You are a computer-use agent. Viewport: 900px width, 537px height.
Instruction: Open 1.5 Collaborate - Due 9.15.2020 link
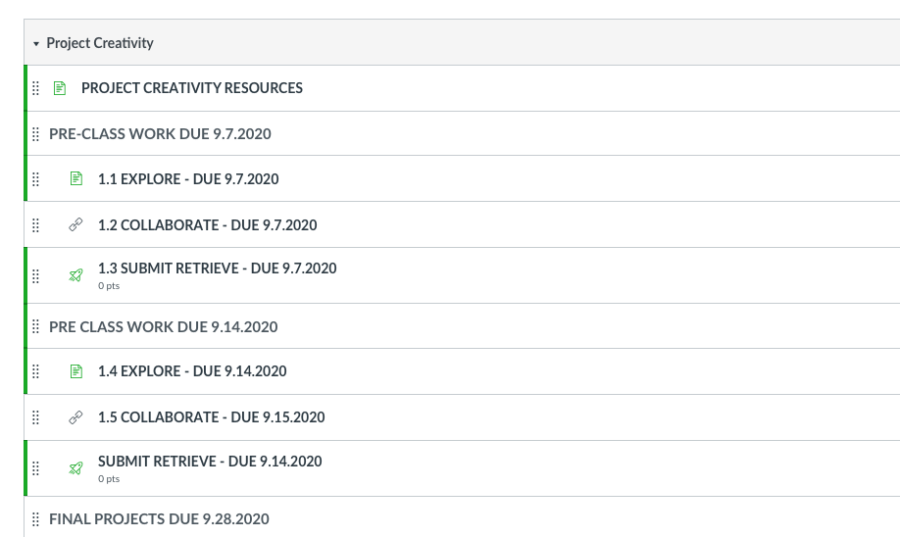(211, 417)
